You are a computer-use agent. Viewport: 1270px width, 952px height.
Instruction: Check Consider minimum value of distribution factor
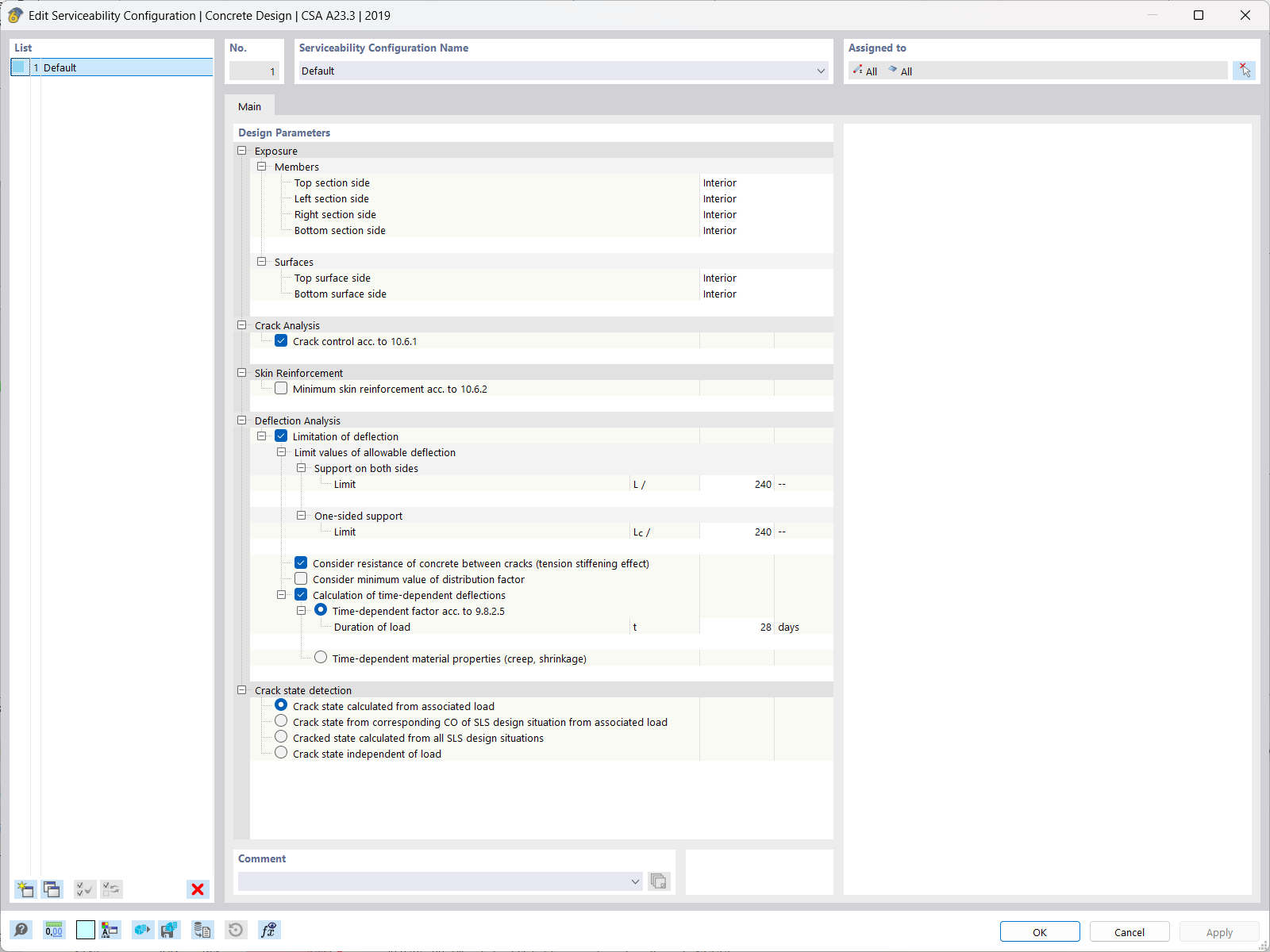(x=301, y=578)
